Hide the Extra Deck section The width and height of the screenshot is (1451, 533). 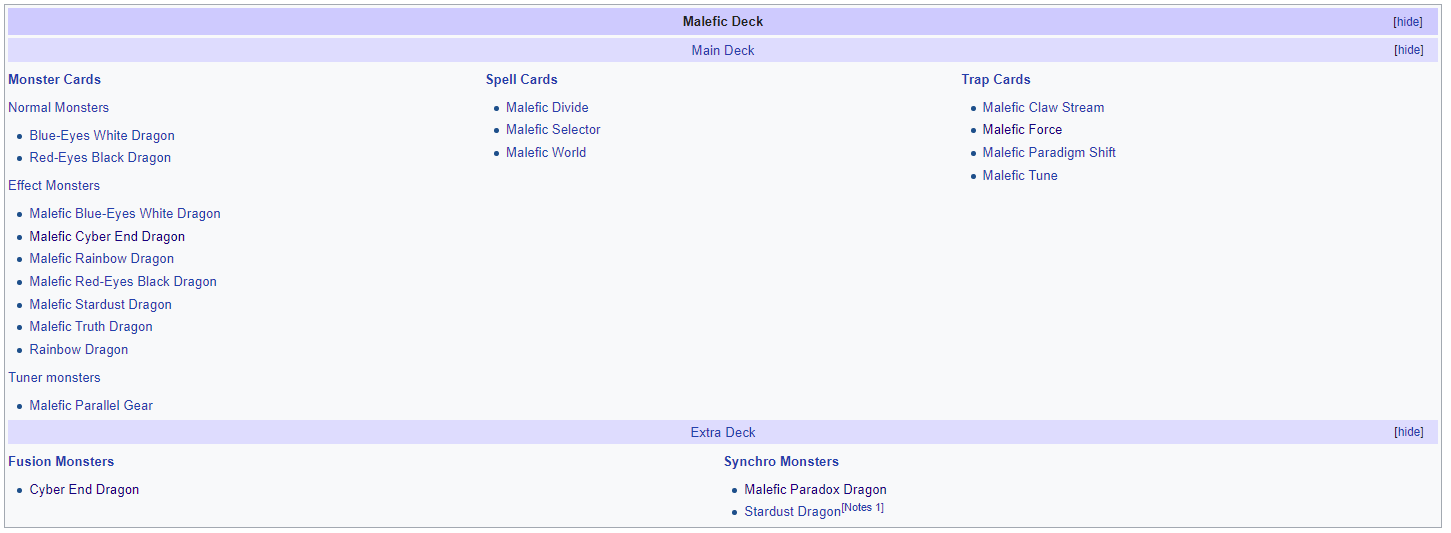click(1408, 432)
